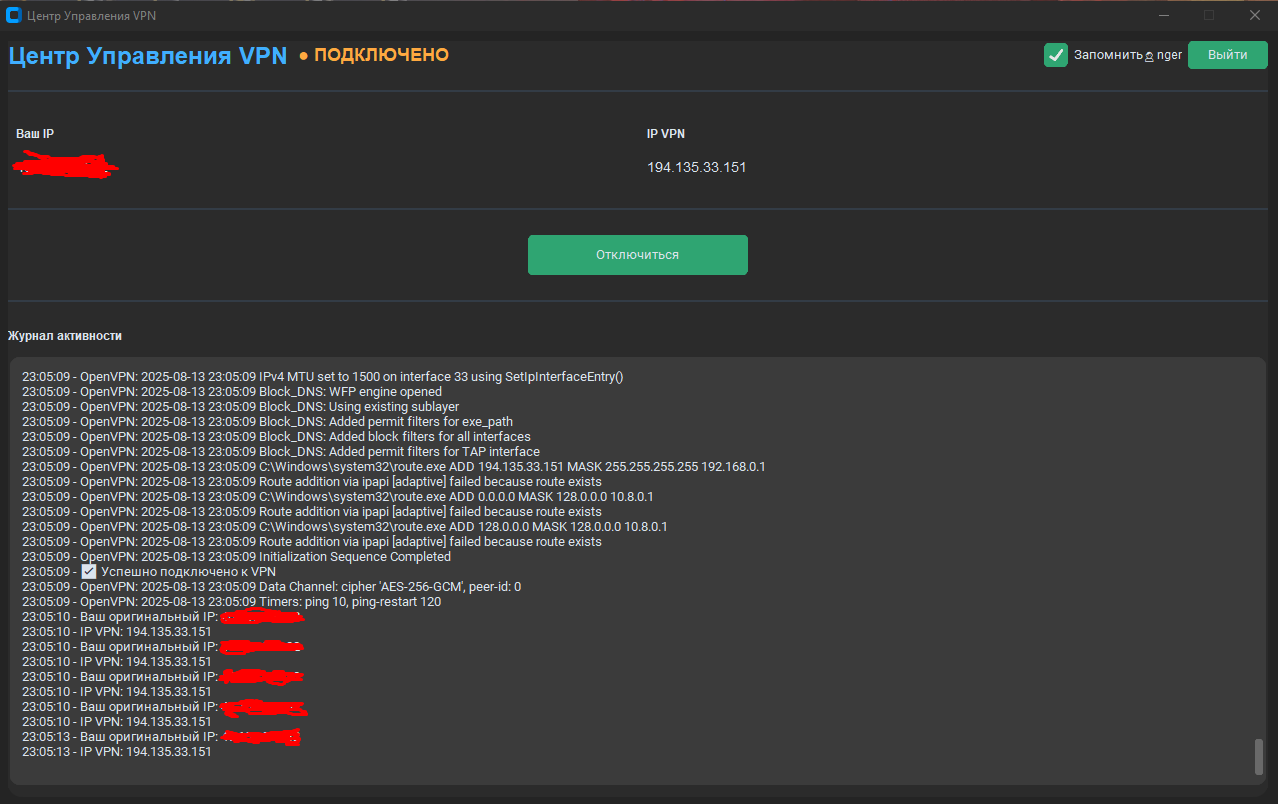Screen dimensions: 1278x804
Task: Select the Using existing sublayer log line
Action: 241,407
